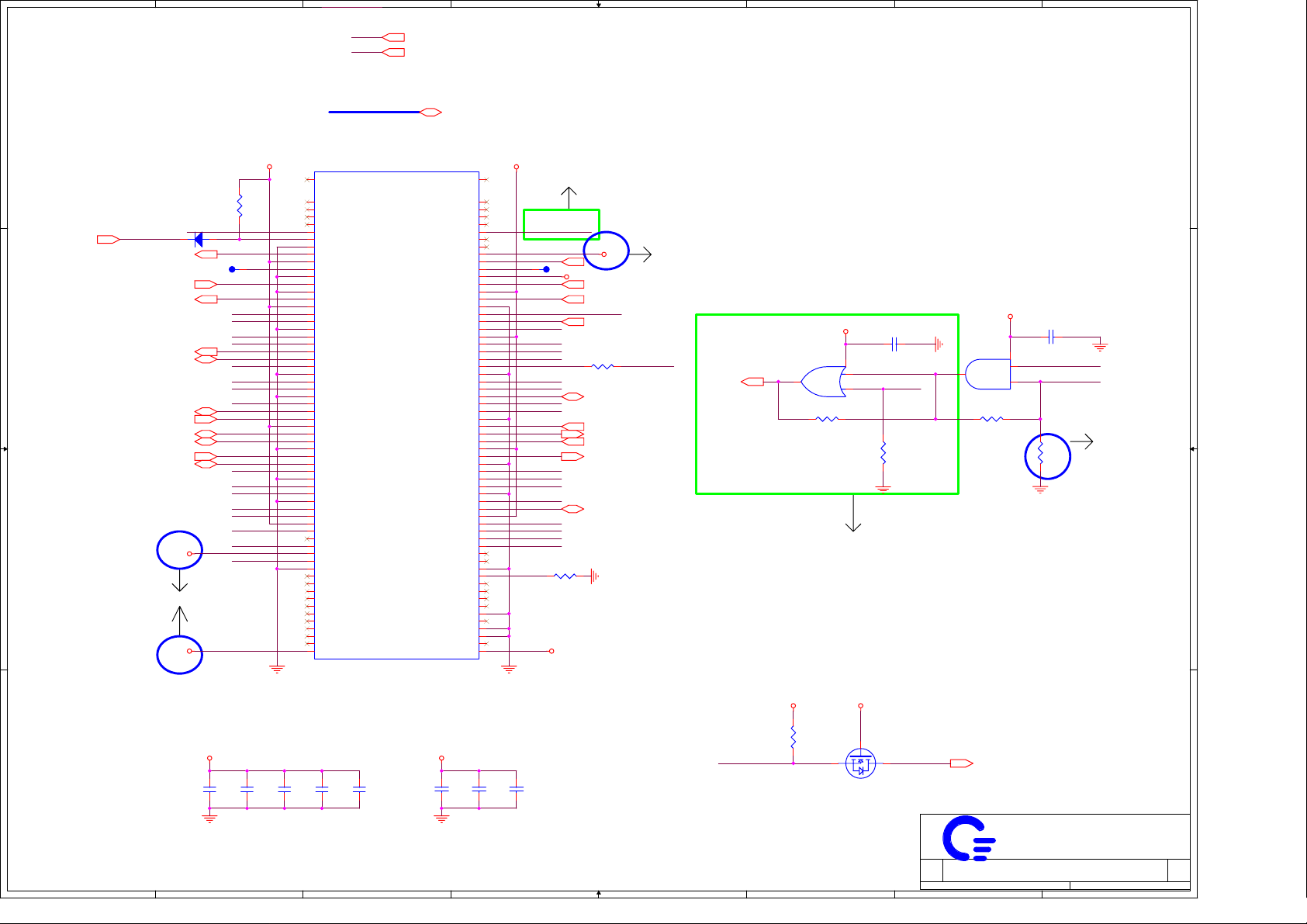Click the pull-up resistor above the diode
This screenshot has height=924, width=1307.
(x=240, y=206)
